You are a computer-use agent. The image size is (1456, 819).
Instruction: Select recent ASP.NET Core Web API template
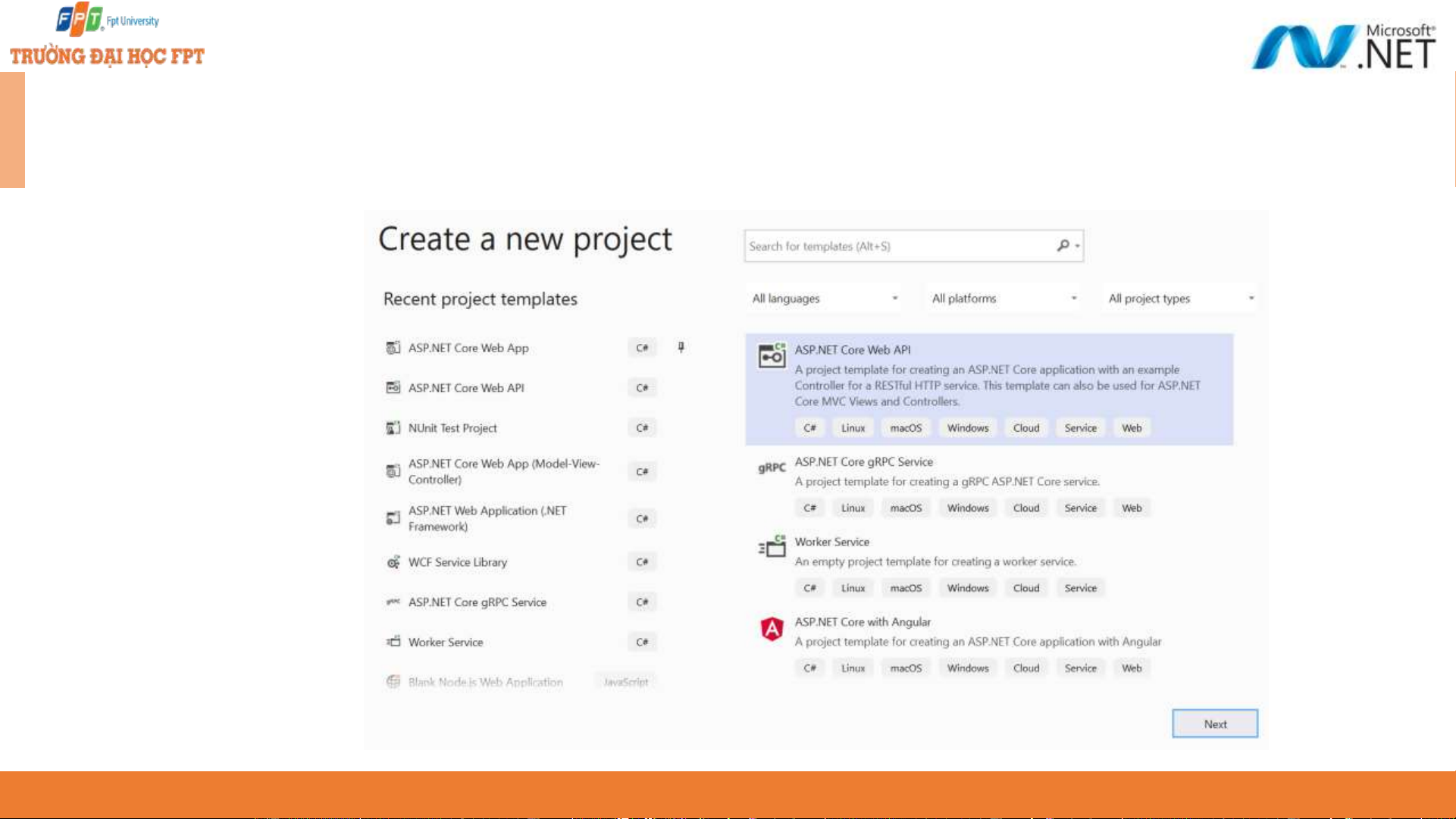(x=466, y=388)
